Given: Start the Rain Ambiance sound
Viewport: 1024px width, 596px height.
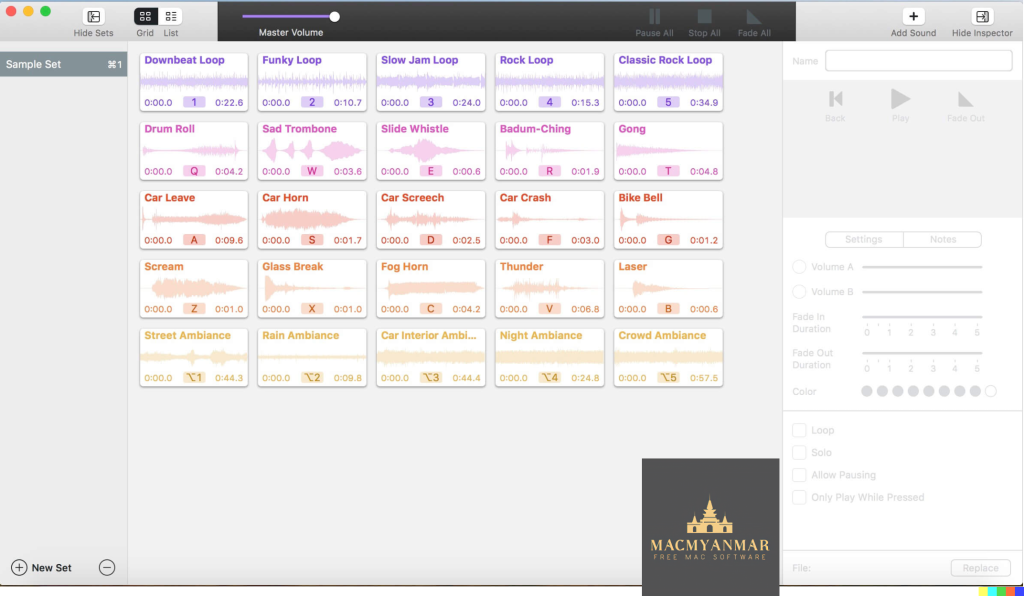Looking at the screenshot, I should point(312,358).
